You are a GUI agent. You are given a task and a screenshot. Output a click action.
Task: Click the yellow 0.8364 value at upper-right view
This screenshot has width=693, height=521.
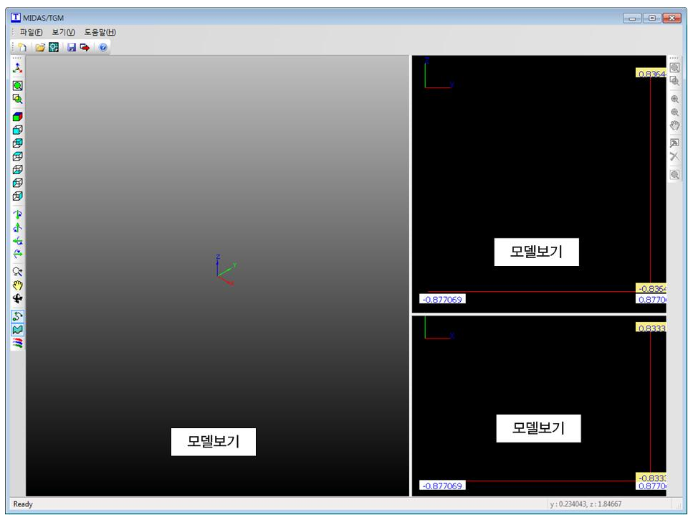pyautogui.click(x=650, y=73)
